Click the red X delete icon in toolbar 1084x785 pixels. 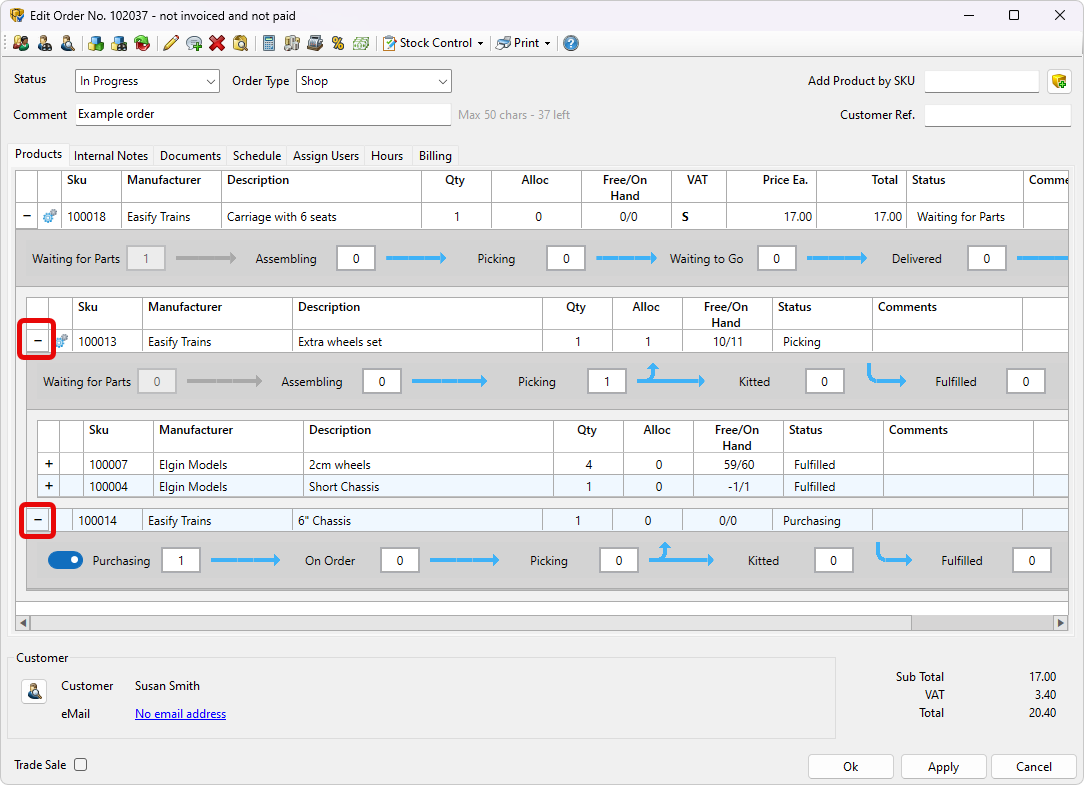tap(217, 43)
